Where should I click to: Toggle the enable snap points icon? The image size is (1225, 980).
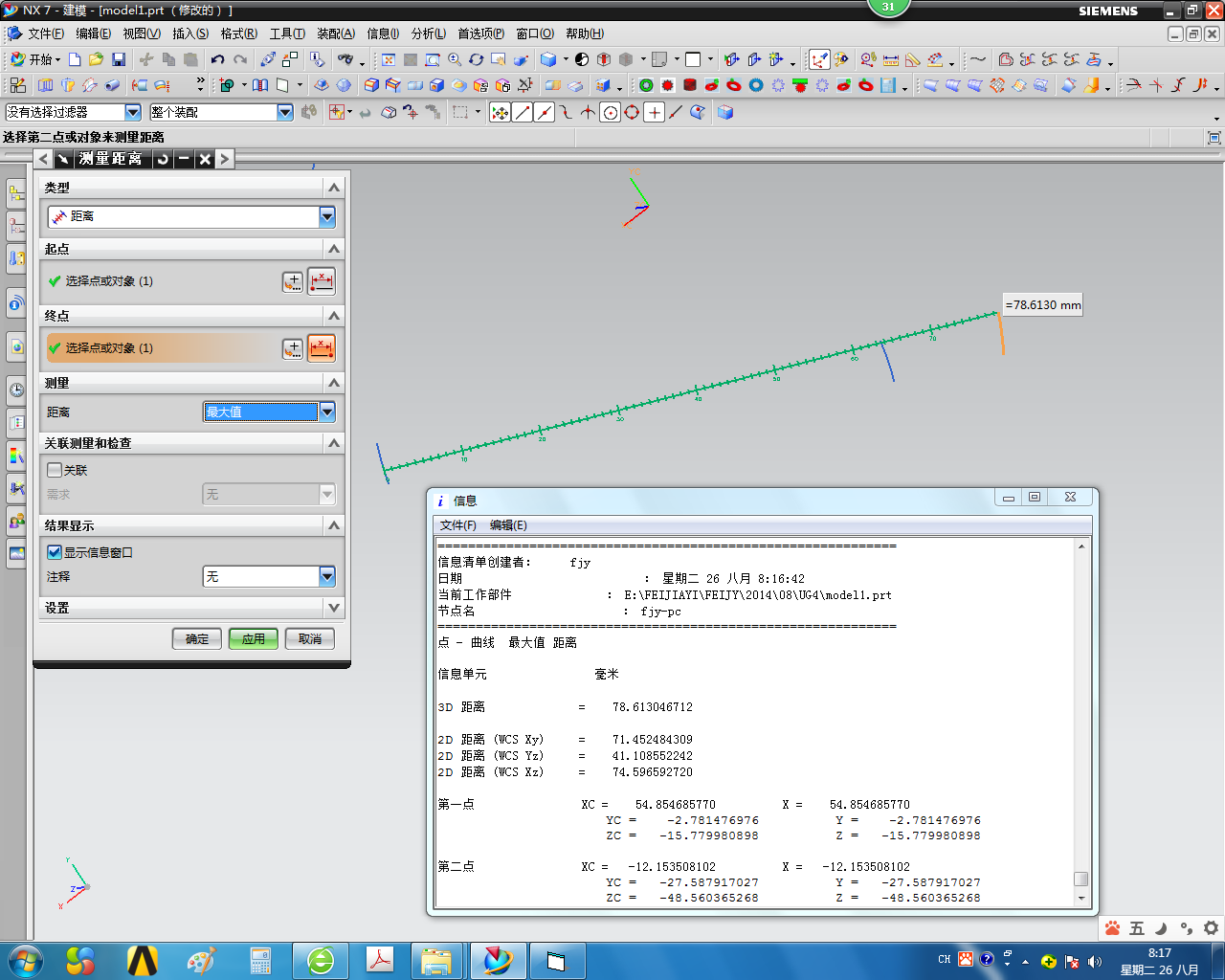tap(500, 112)
